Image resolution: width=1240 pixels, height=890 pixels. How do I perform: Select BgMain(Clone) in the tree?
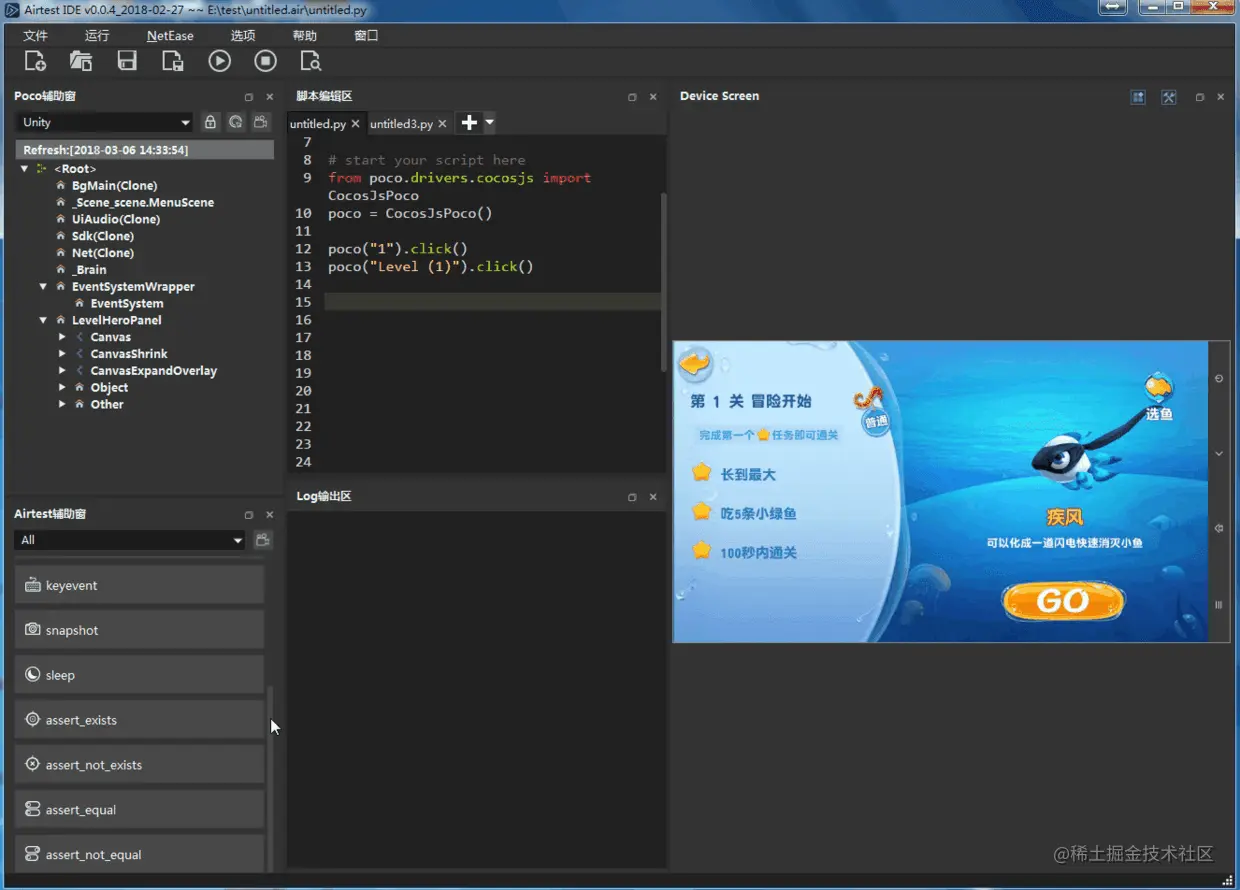114,186
